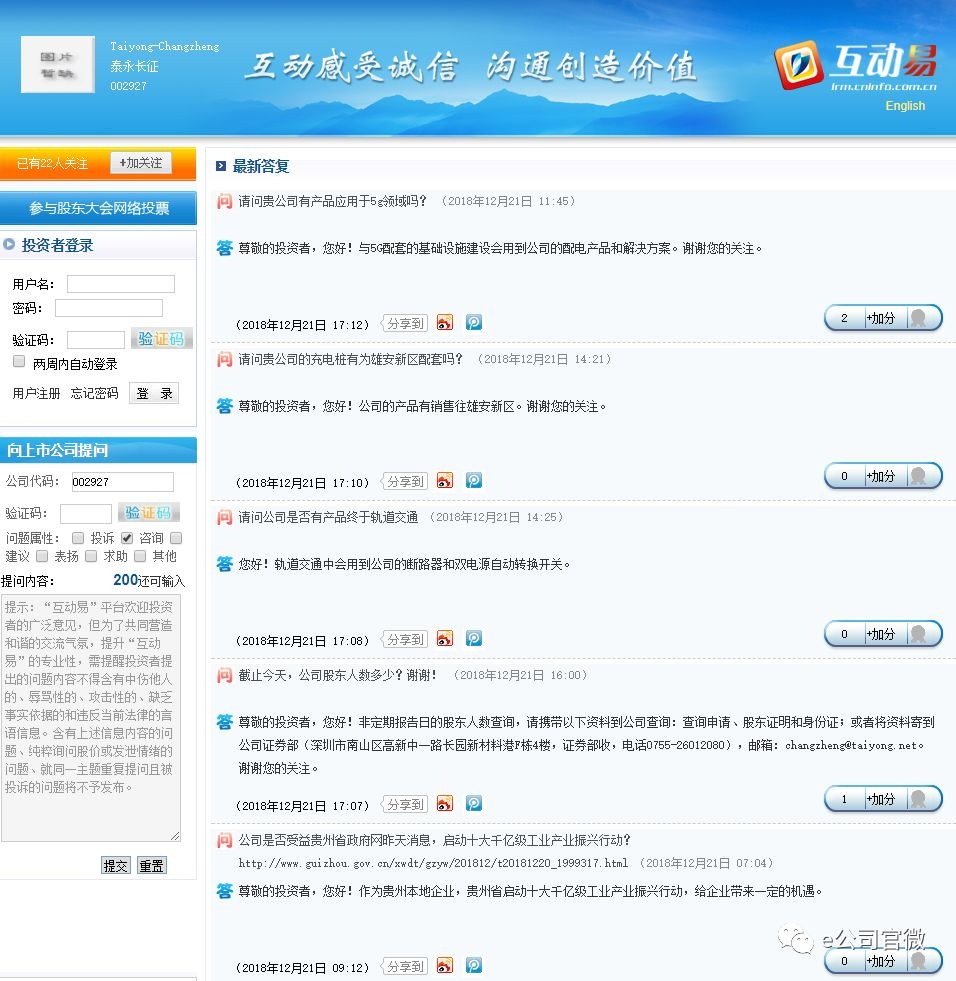Check the 求助 question type box

(x=91, y=556)
